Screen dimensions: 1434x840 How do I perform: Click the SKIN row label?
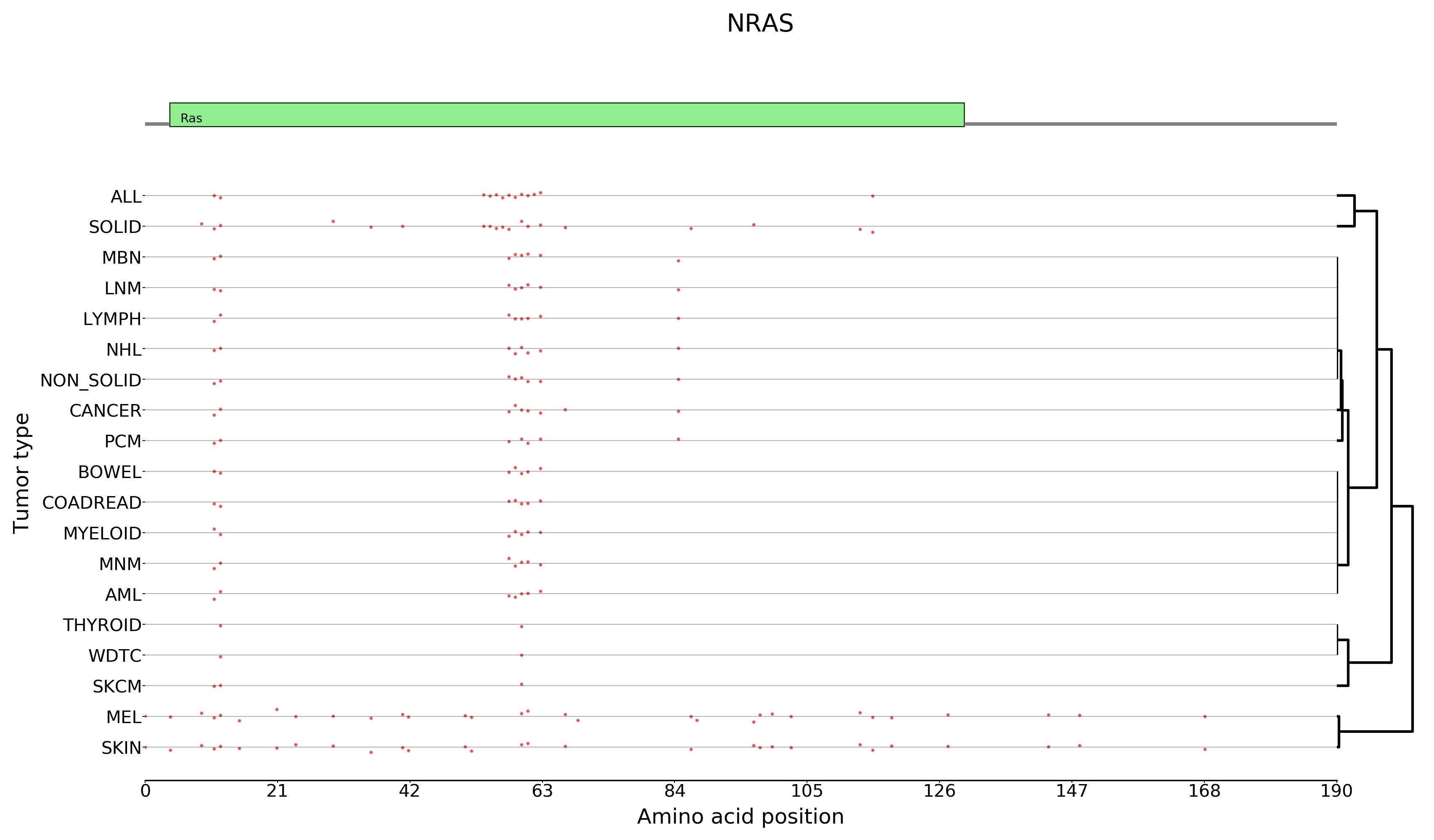point(121,748)
